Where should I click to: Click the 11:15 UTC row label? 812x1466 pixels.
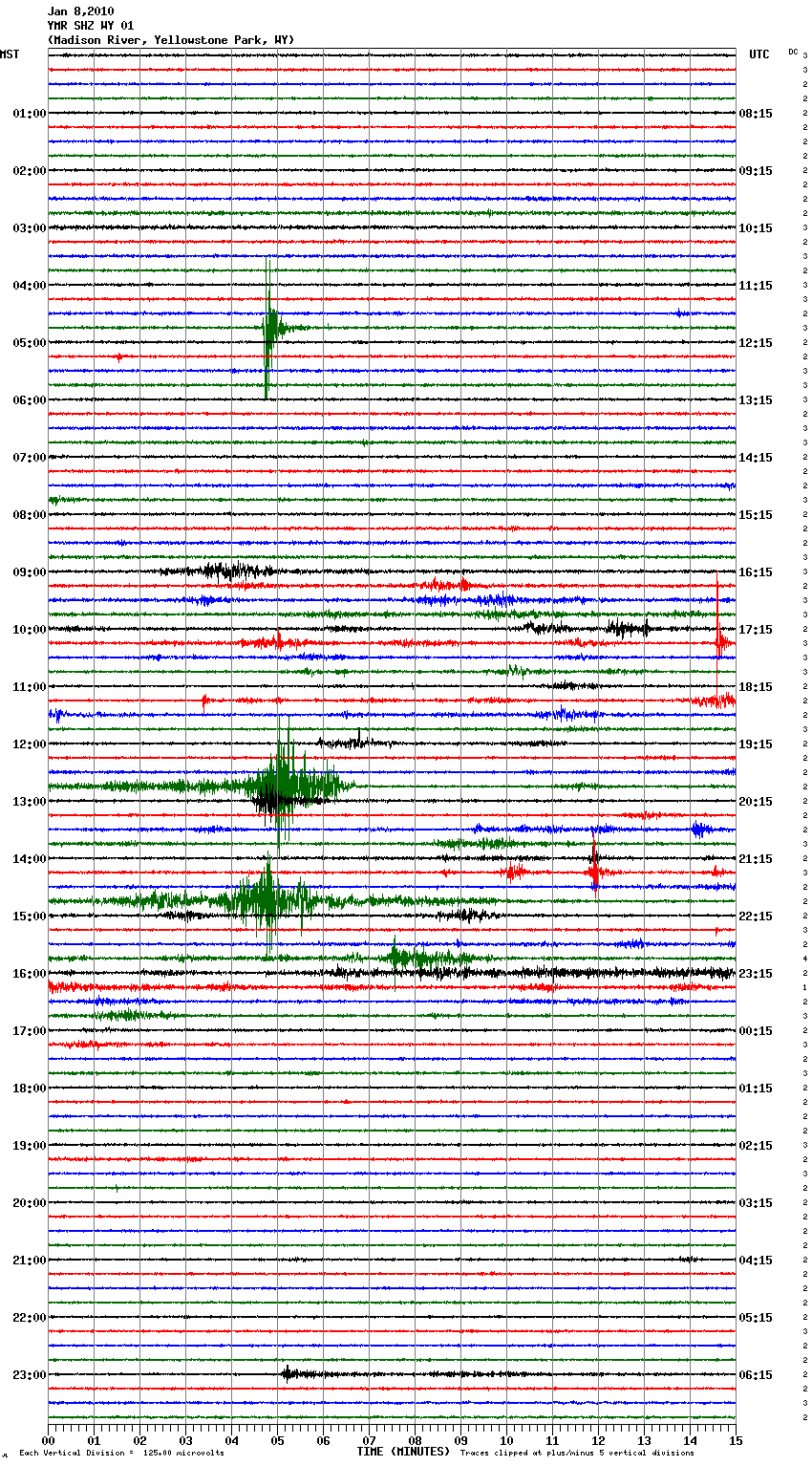click(756, 286)
